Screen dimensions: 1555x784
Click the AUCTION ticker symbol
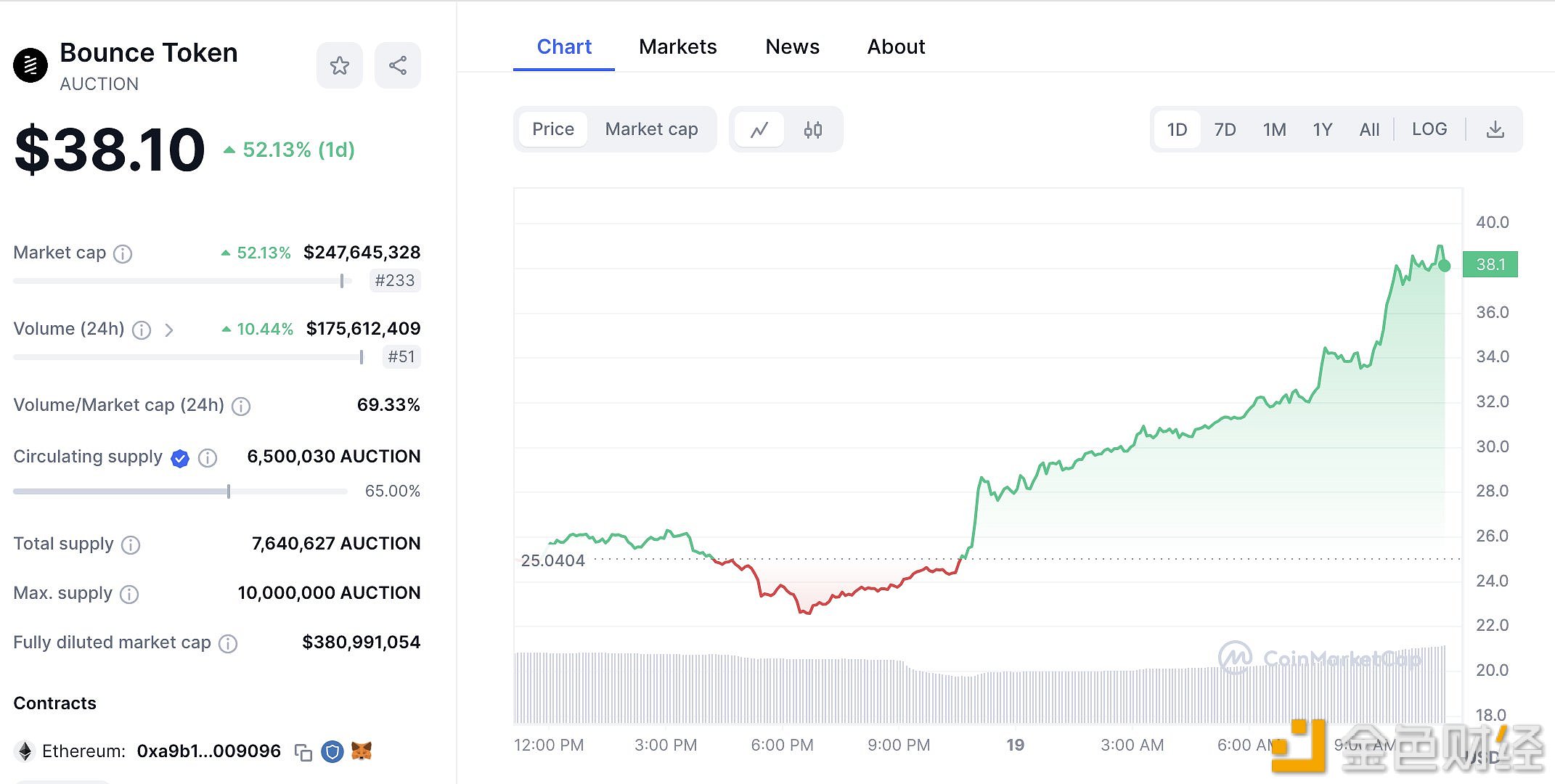point(99,84)
